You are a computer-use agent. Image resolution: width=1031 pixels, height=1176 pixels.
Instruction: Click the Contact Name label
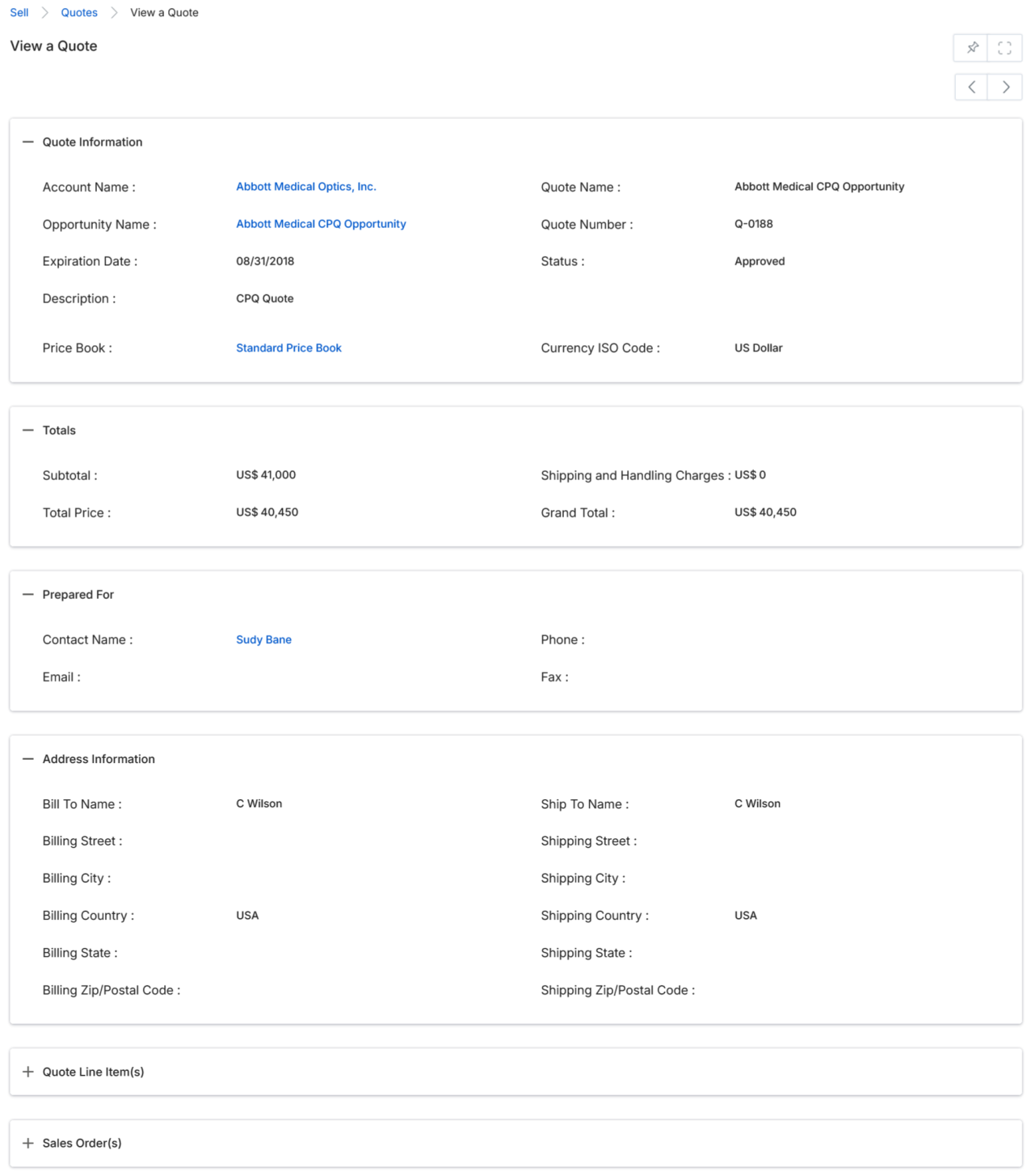tap(87, 640)
